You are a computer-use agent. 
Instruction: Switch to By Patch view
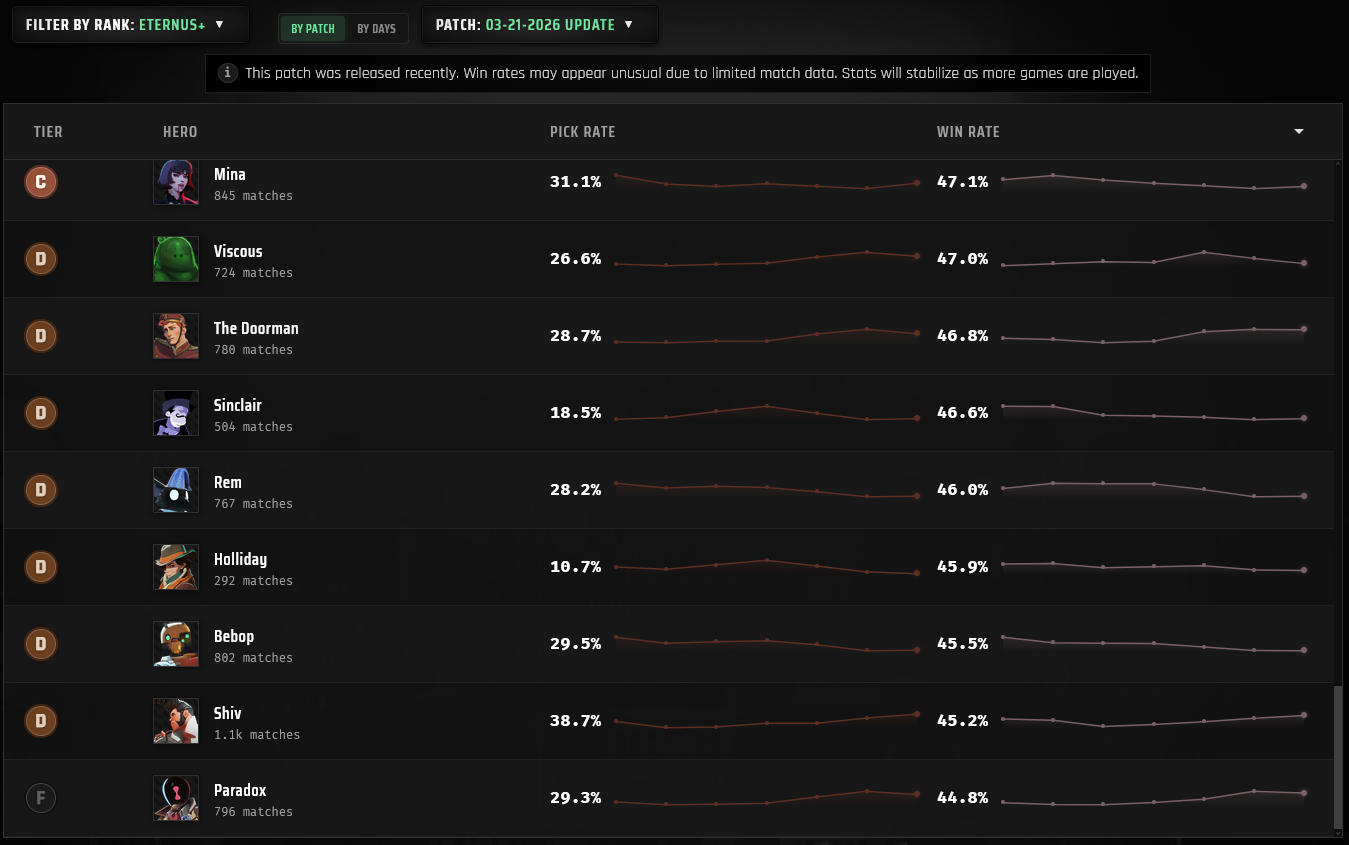click(313, 29)
